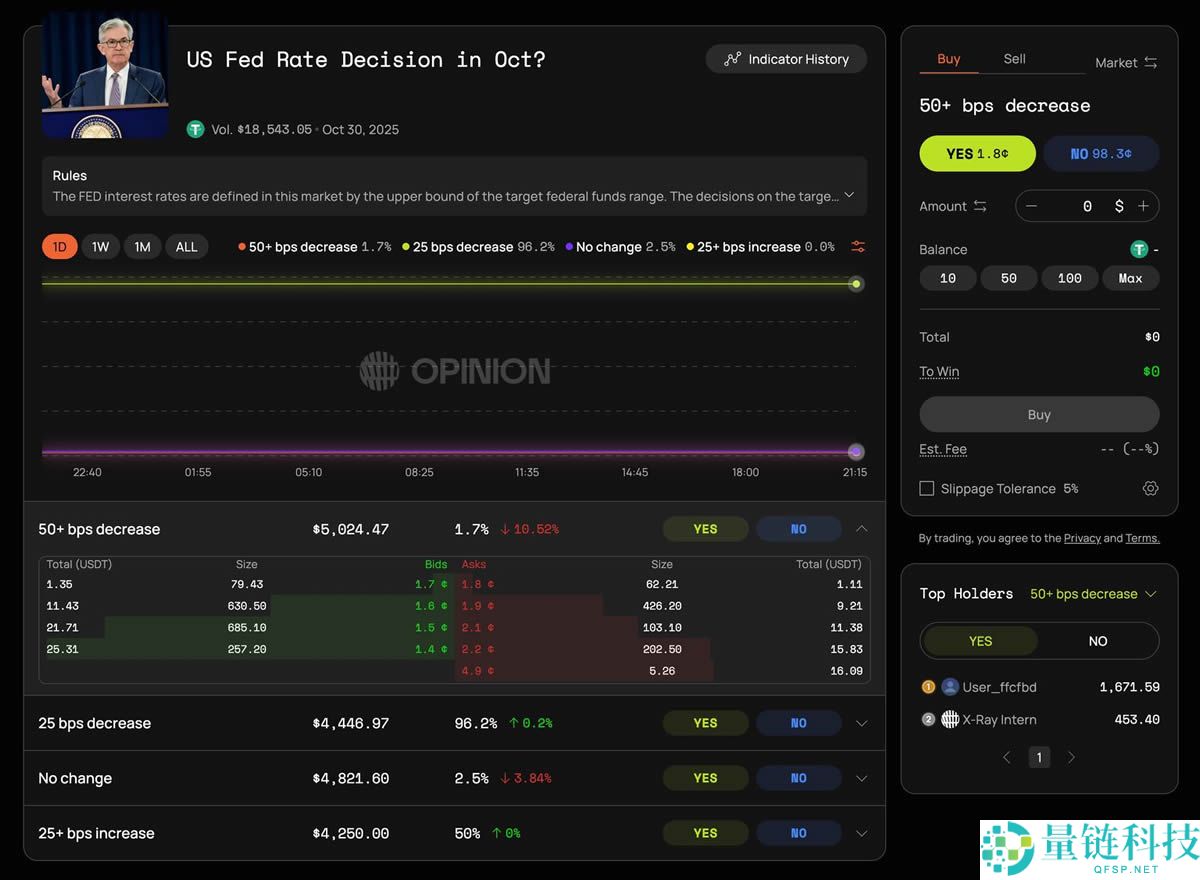Select NO 98.3¢ outcome in trade panel
The image size is (1200, 880).
tap(1100, 154)
